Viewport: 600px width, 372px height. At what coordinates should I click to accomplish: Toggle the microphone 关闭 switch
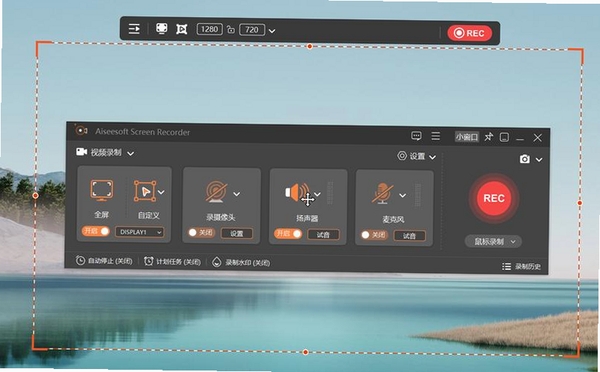(x=374, y=235)
